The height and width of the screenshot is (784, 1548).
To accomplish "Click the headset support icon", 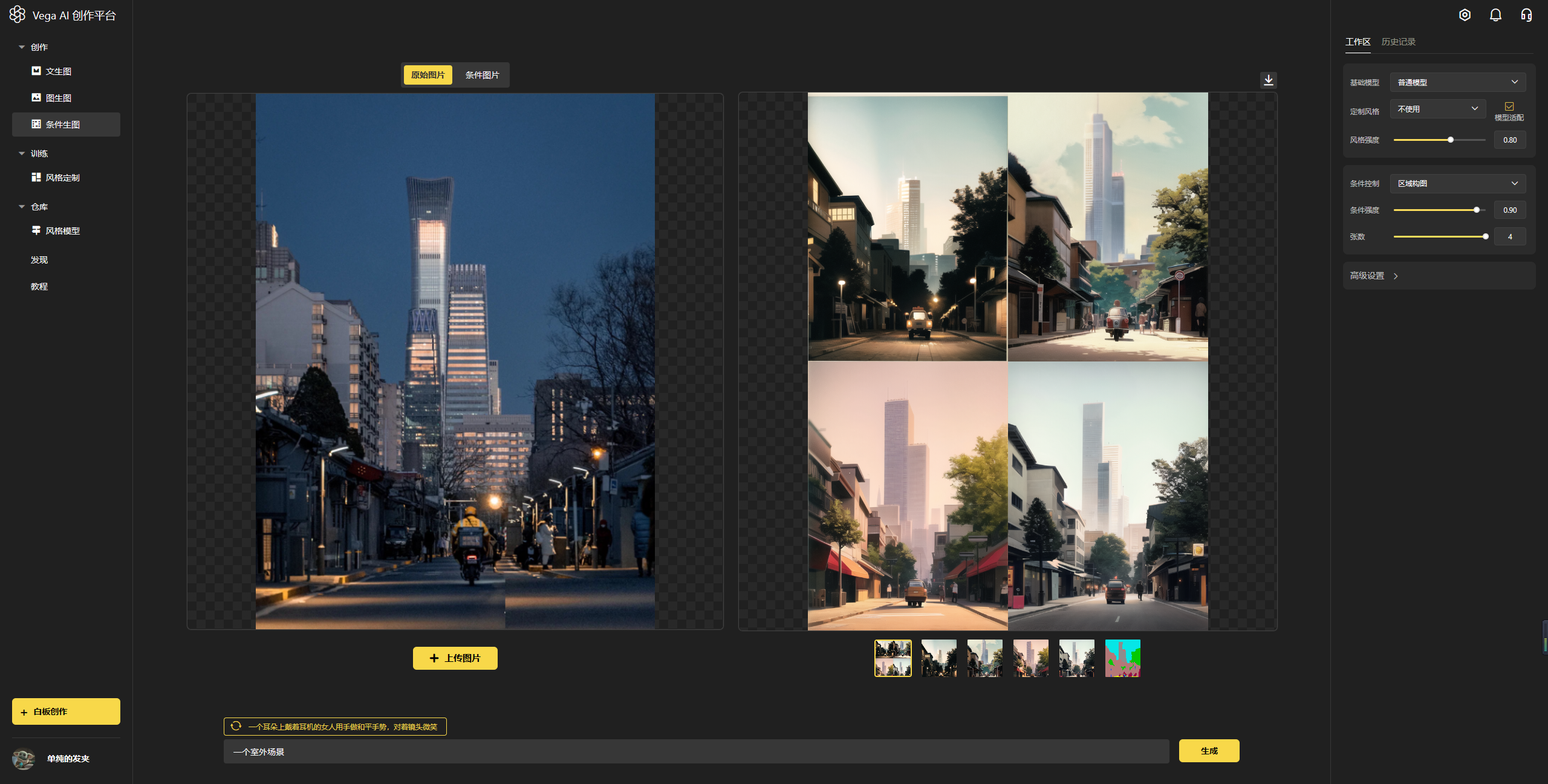I will 1526,15.
